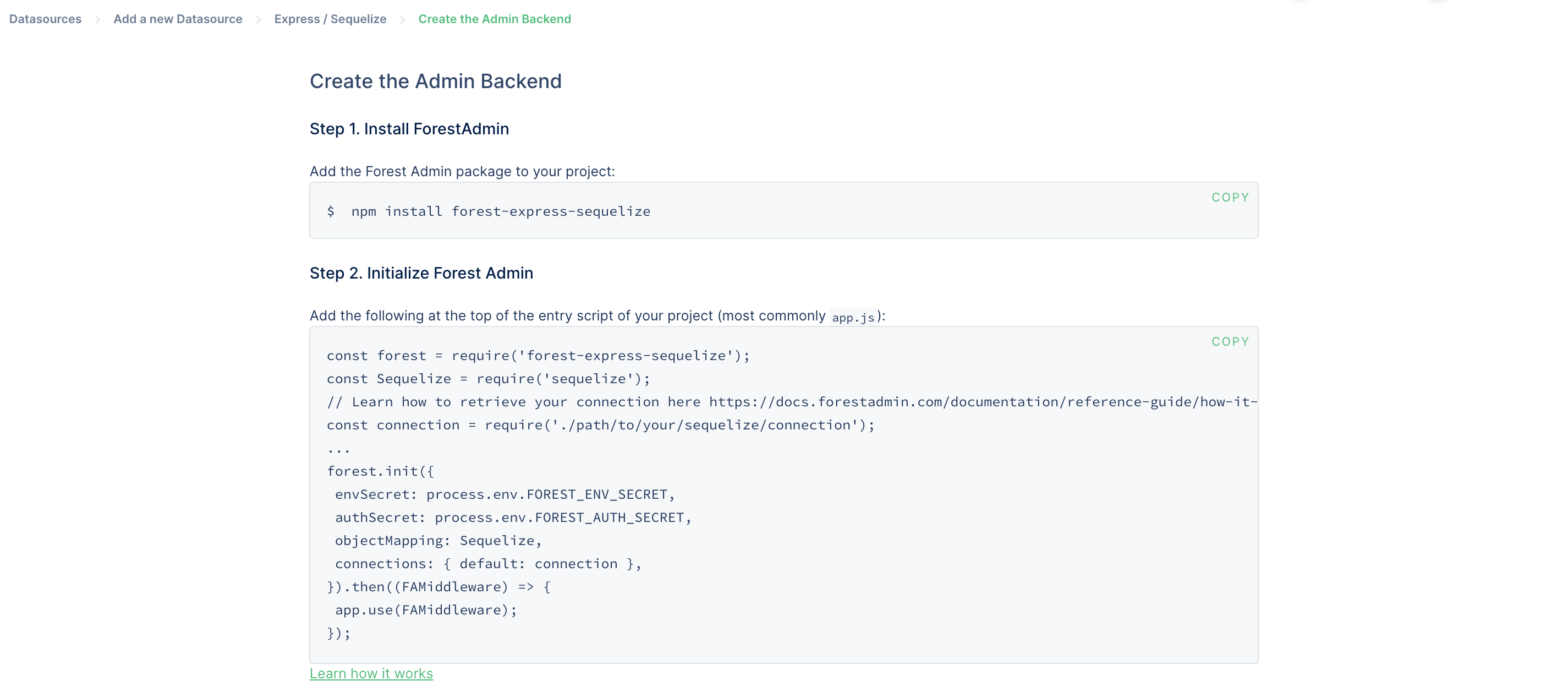Click Step 2. Initialize Forest Admin heading
Viewport: 1568px width, 697px height.
(x=421, y=273)
